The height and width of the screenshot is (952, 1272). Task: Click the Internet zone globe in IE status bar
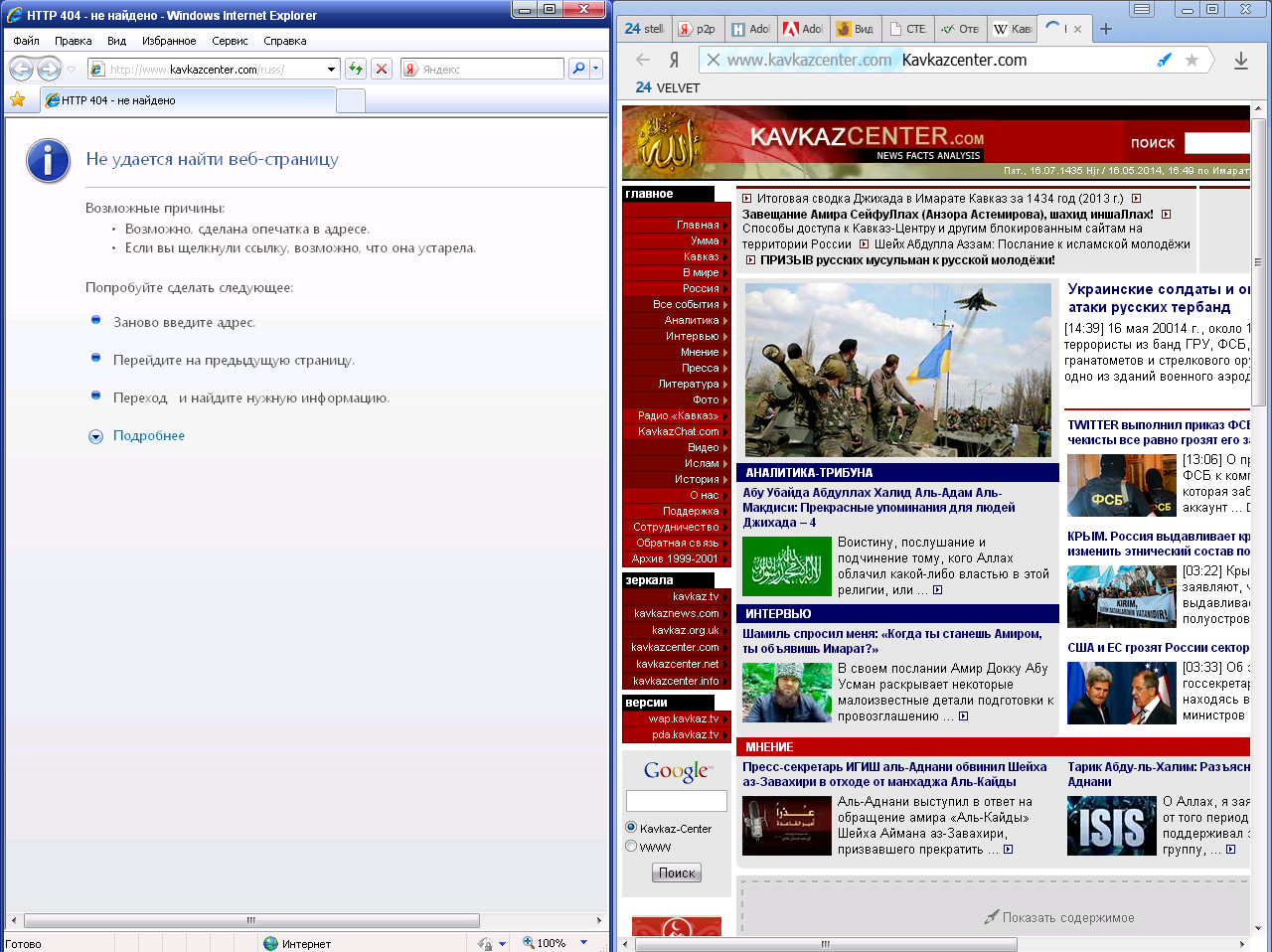click(270, 943)
